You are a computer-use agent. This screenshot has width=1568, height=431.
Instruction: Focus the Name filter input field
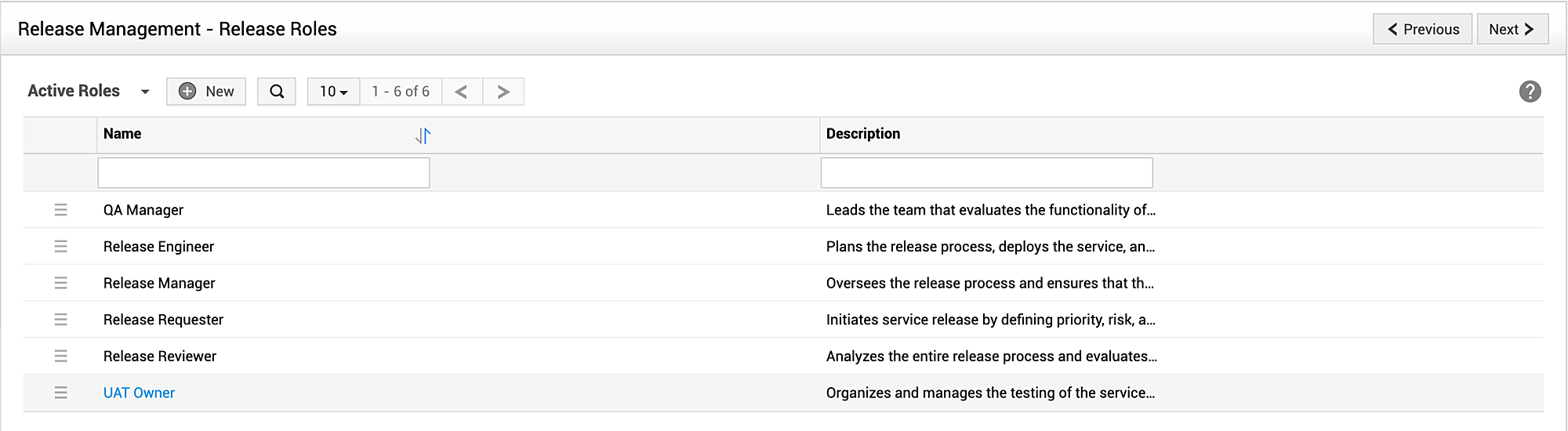tap(263, 172)
